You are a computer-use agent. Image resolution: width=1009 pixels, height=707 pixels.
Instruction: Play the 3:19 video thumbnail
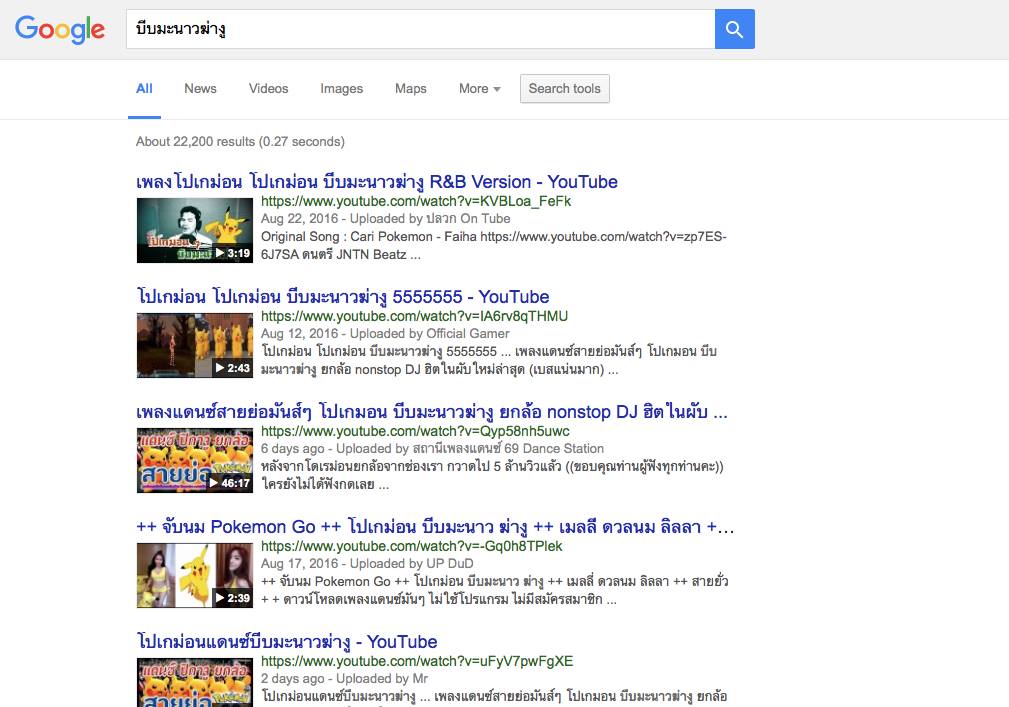point(194,230)
